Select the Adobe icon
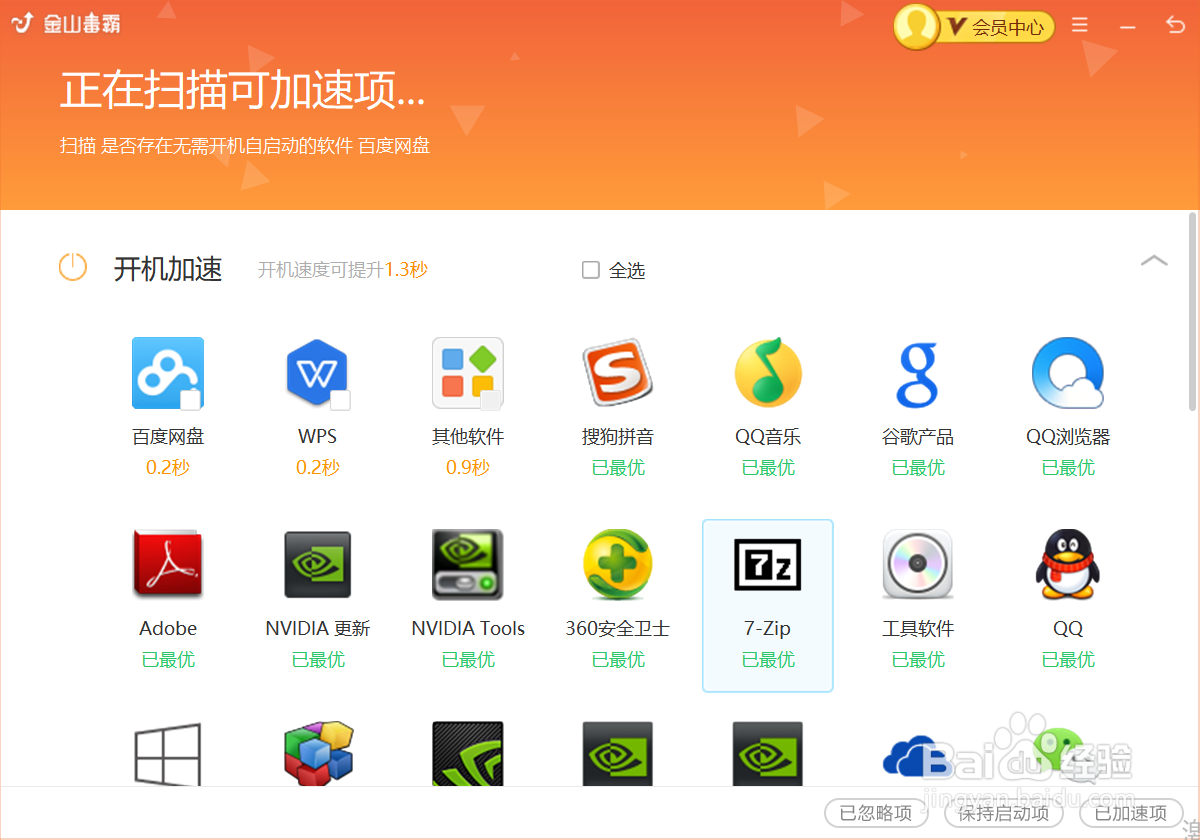 click(168, 565)
